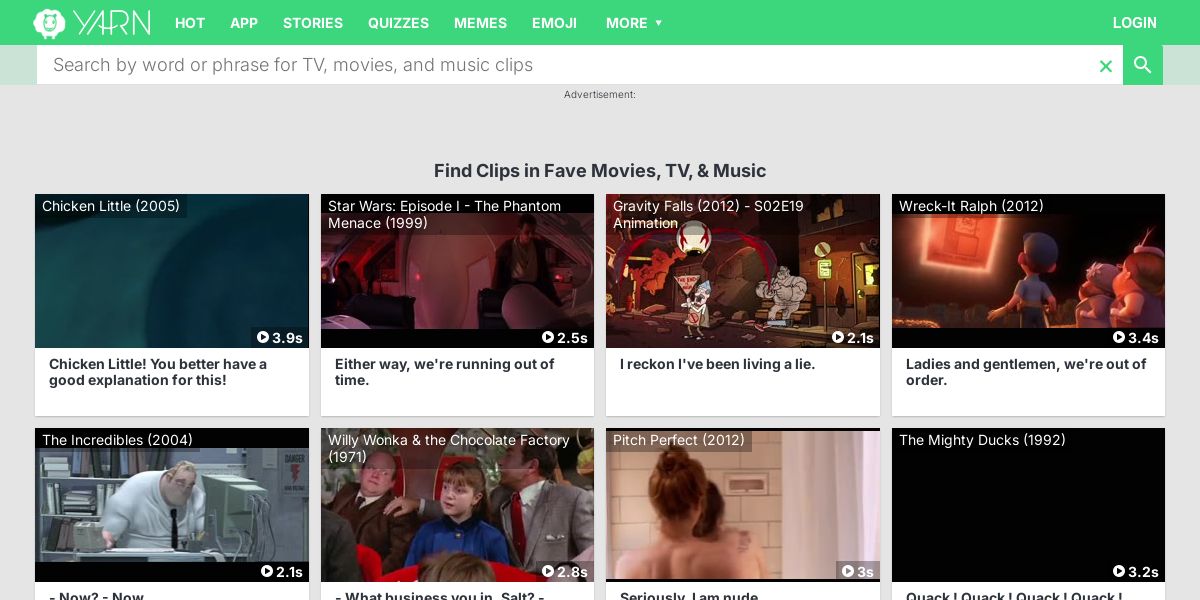Go to the STORIES section
The image size is (1200, 600).
tap(313, 23)
